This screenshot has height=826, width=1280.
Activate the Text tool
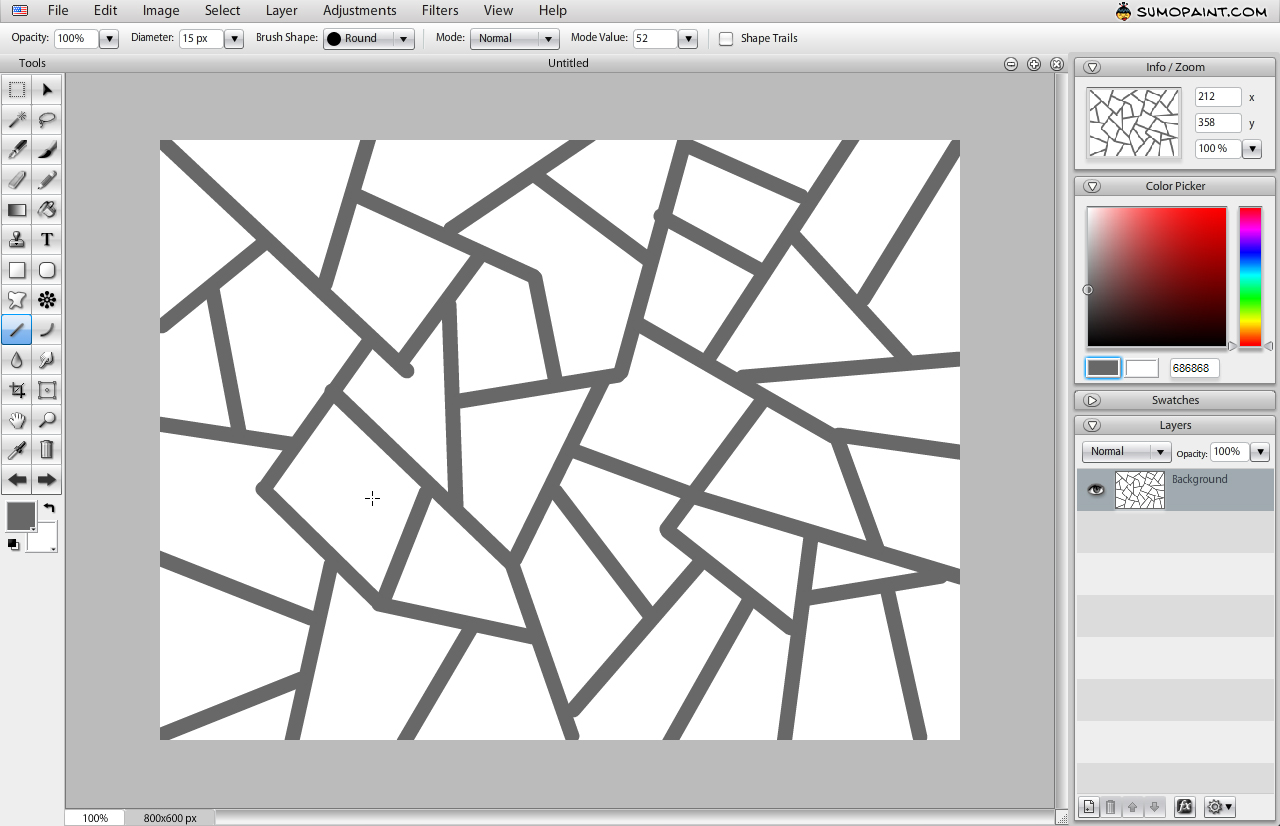47,240
